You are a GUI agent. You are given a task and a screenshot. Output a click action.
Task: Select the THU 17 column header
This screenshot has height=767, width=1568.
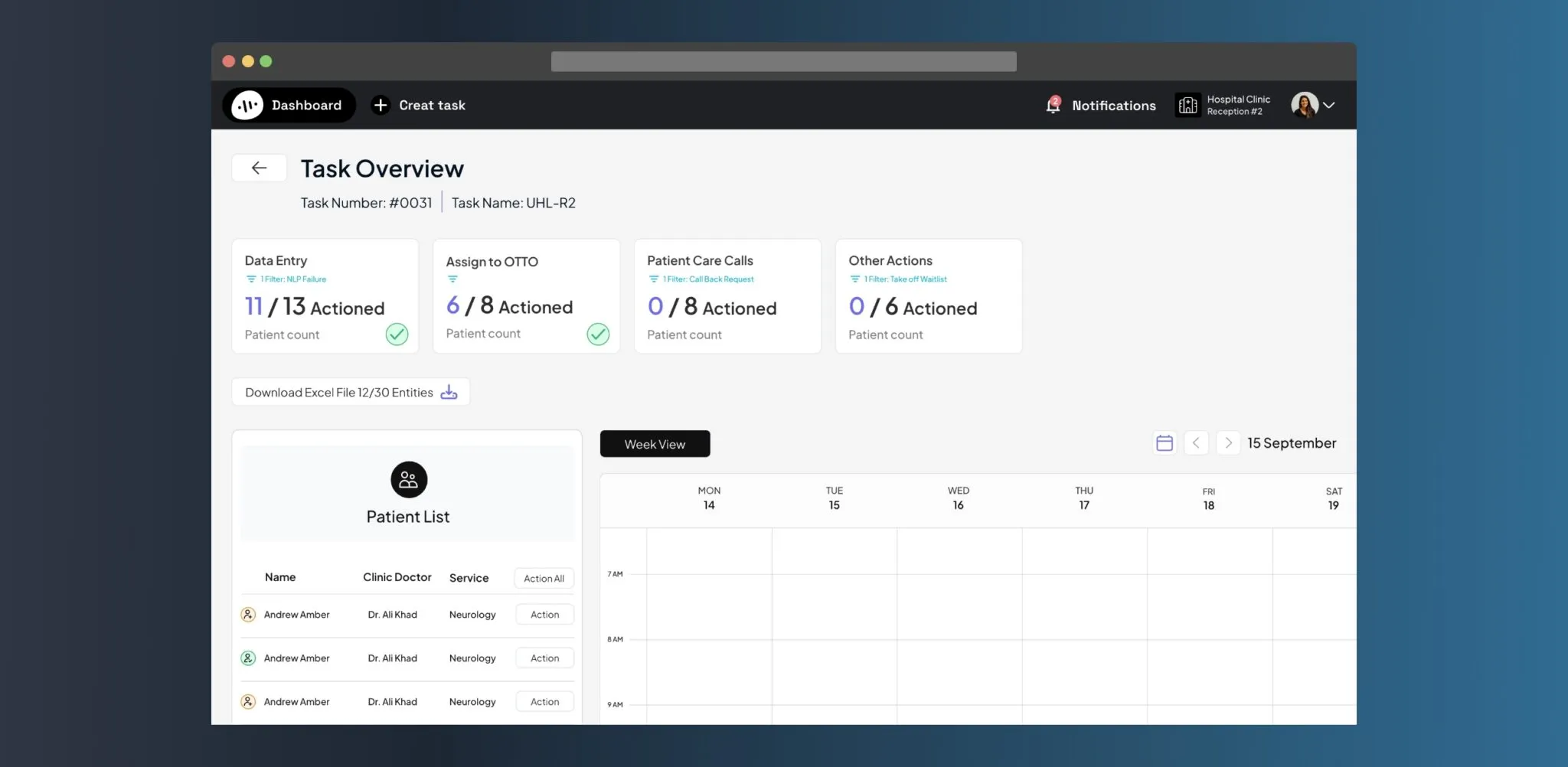click(1083, 498)
